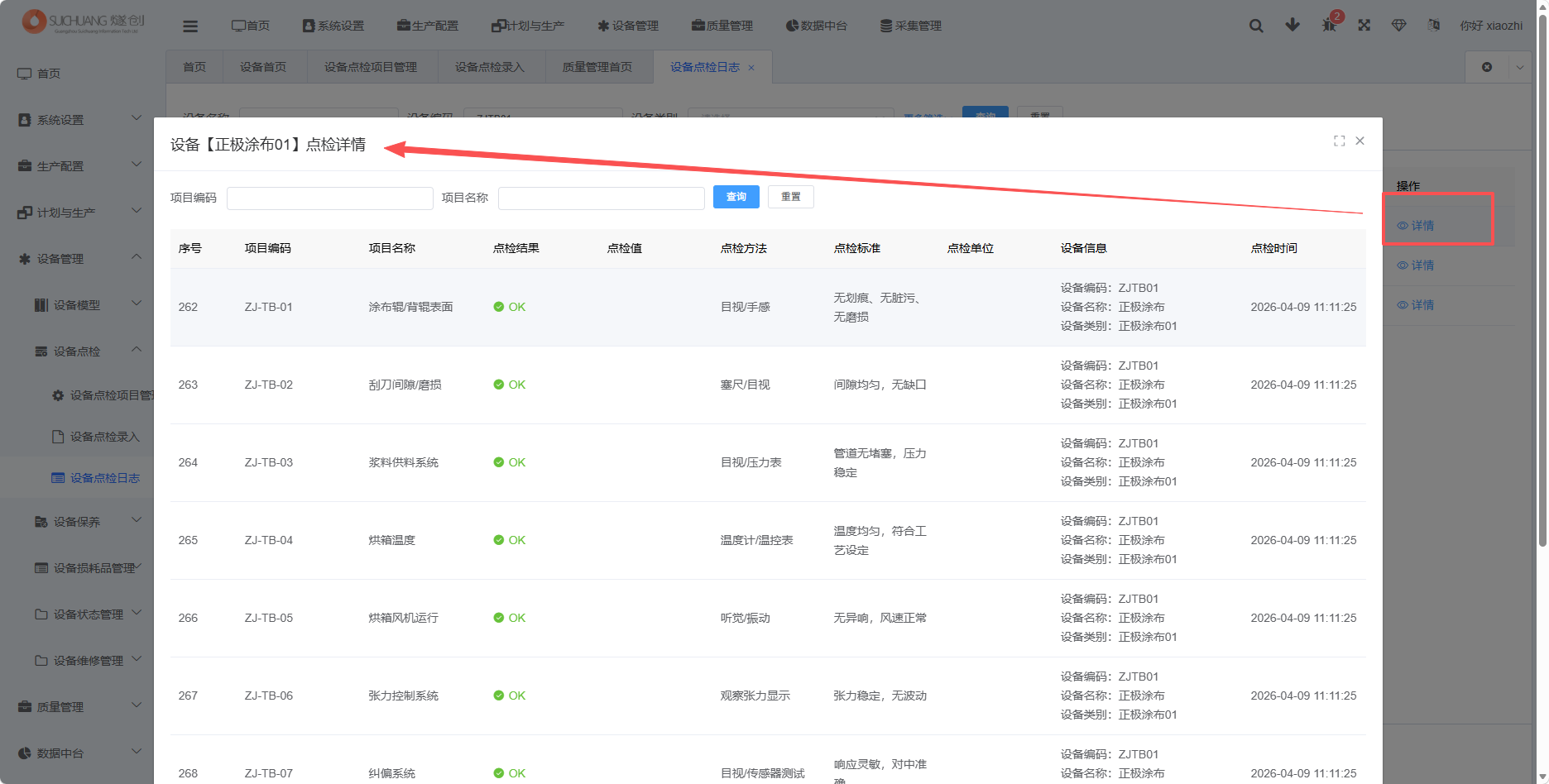Image resolution: width=1549 pixels, height=784 pixels.
Task: Open 设备点检录入 in sidebar
Action: pos(105,437)
